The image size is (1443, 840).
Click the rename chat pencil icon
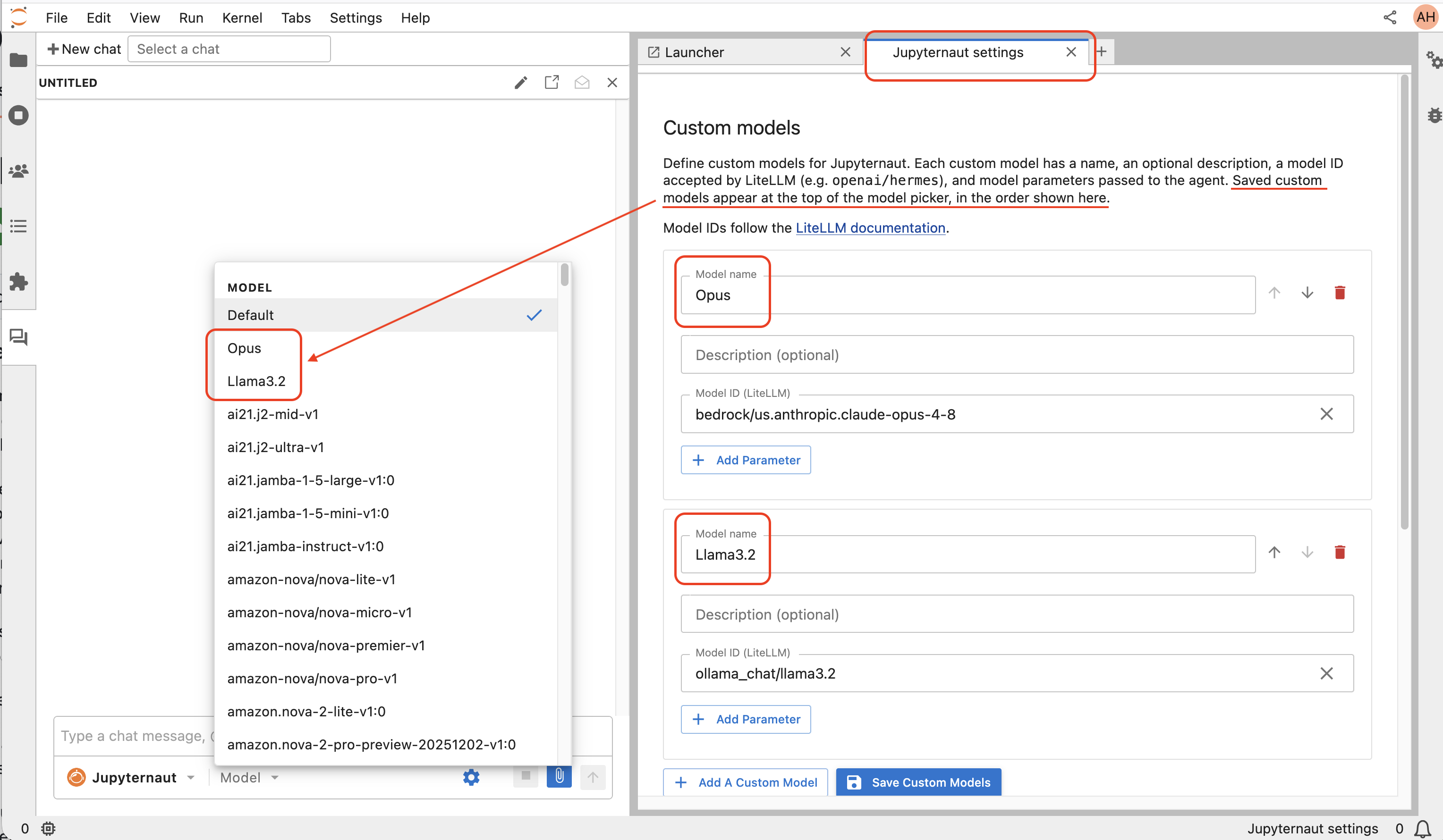tap(520, 83)
